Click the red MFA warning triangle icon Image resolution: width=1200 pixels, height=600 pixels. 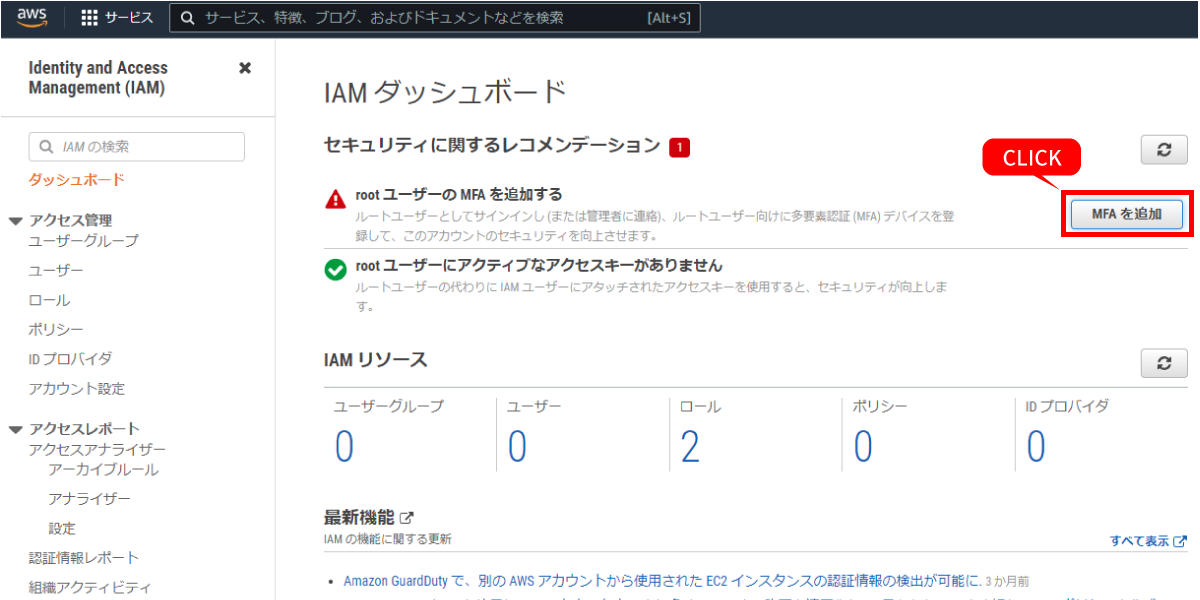(x=336, y=199)
